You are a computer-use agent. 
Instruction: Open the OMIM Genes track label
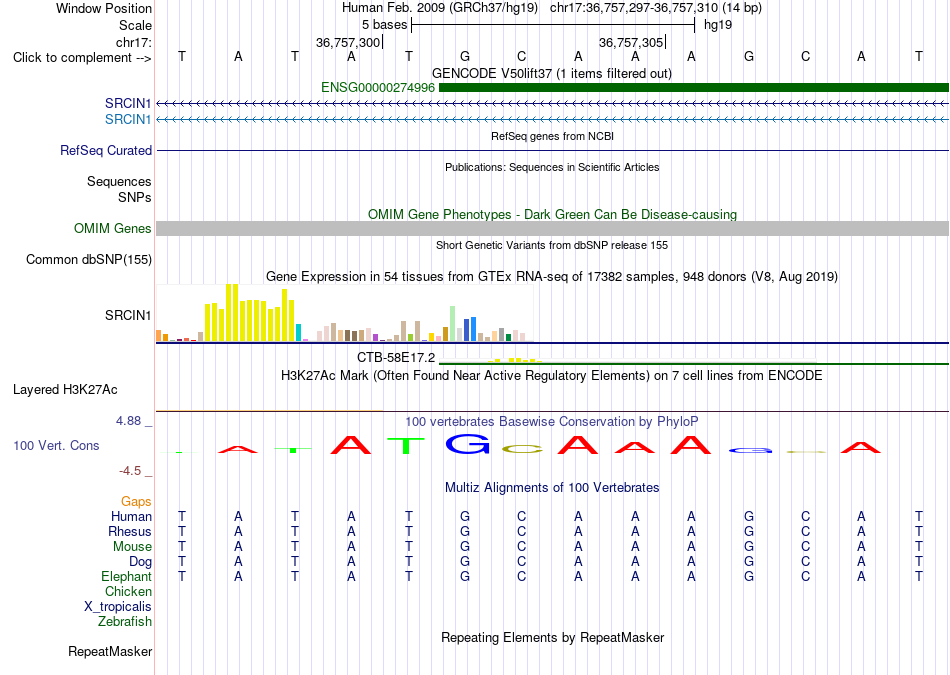113,228
